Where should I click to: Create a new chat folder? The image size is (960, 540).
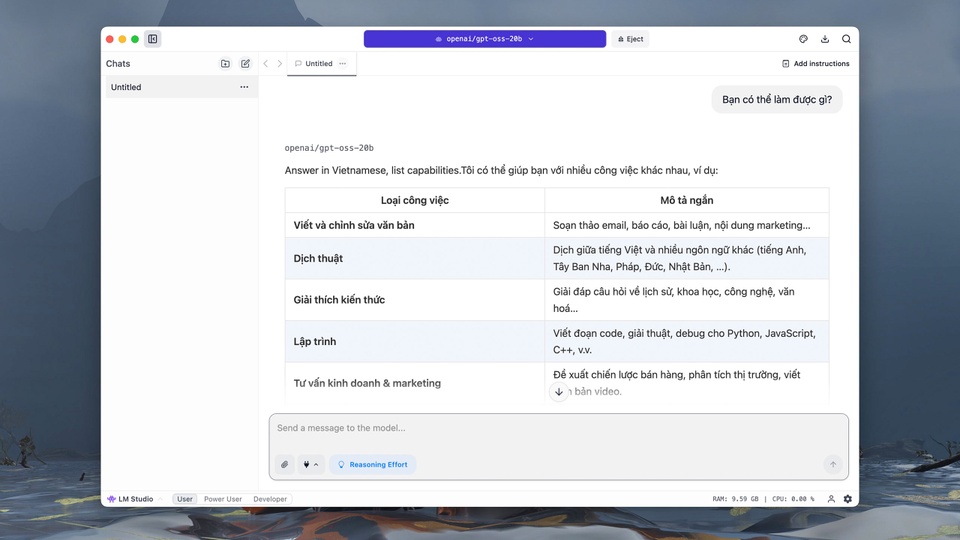click(225, 64)
